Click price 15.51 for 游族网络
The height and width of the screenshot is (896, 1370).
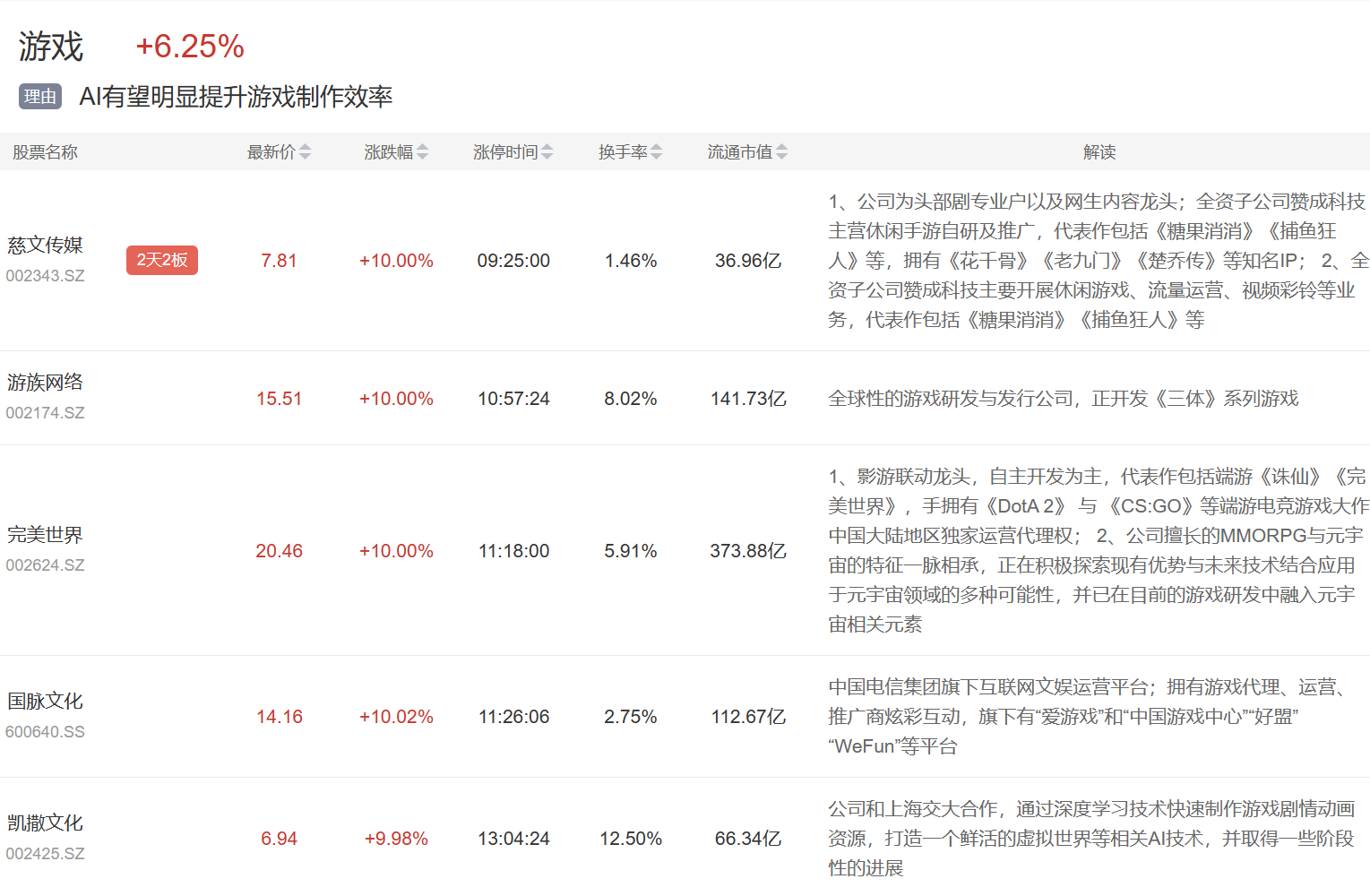[x=279, y=399]
